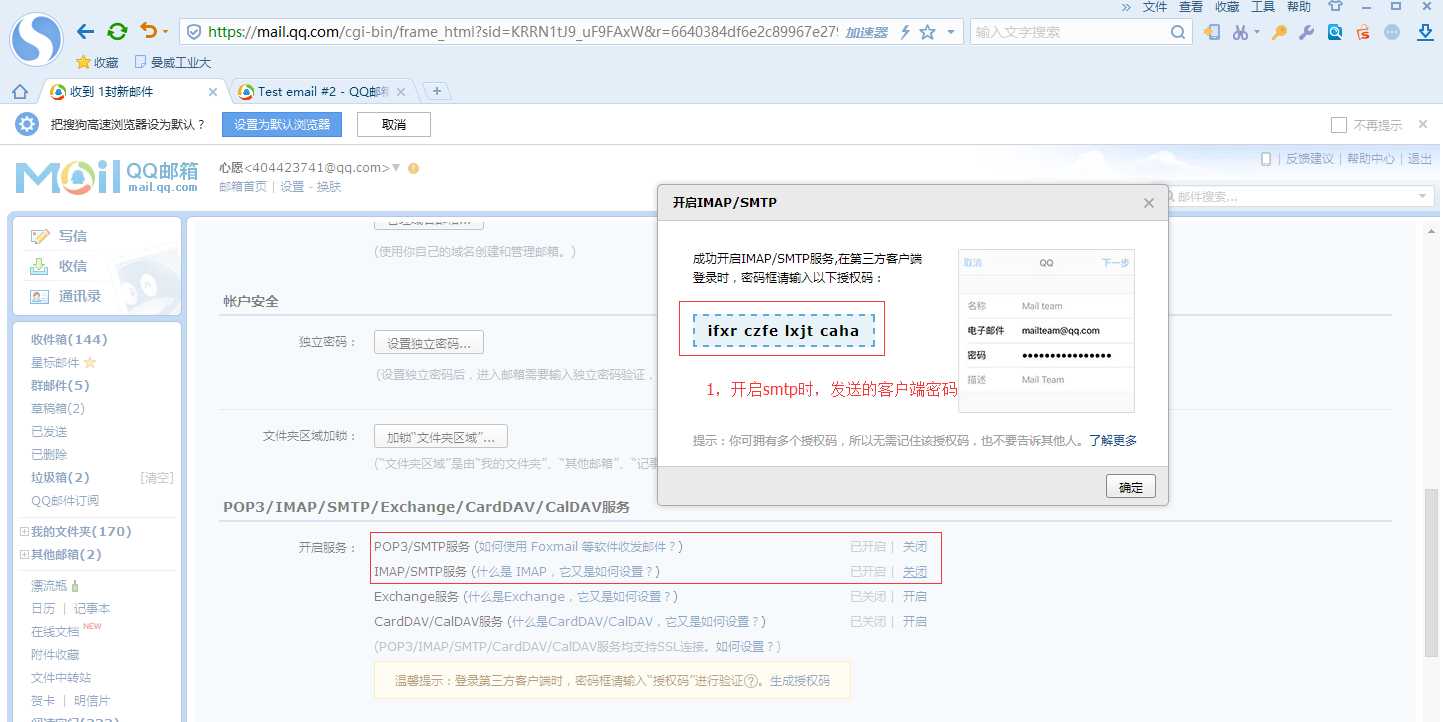Open the 帮助 menu
The image size is (1443, 722).
[1299, 6]
